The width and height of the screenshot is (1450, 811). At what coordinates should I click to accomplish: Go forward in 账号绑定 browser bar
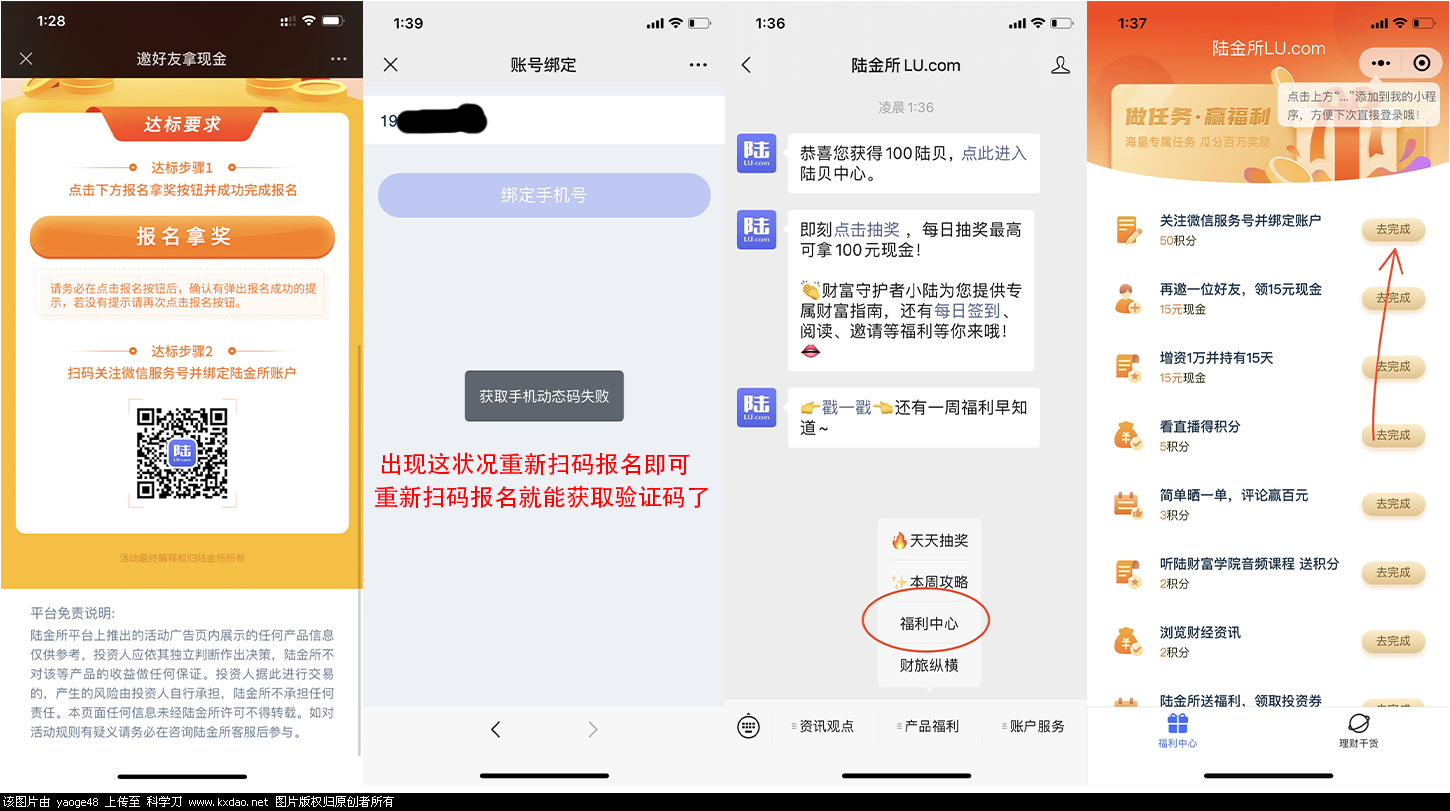click(592, 729)
